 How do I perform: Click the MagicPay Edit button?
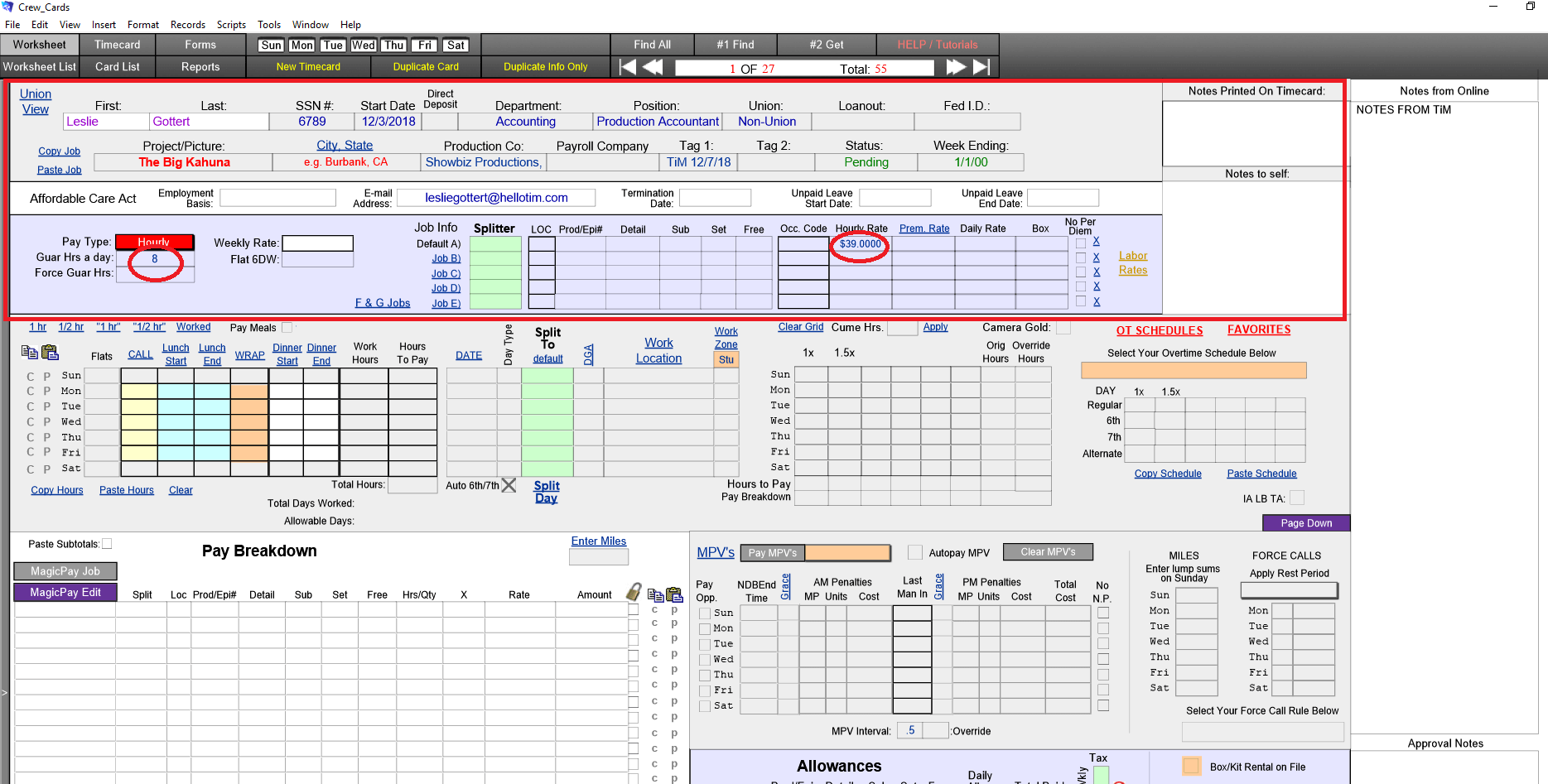click(x=65, y=592)
